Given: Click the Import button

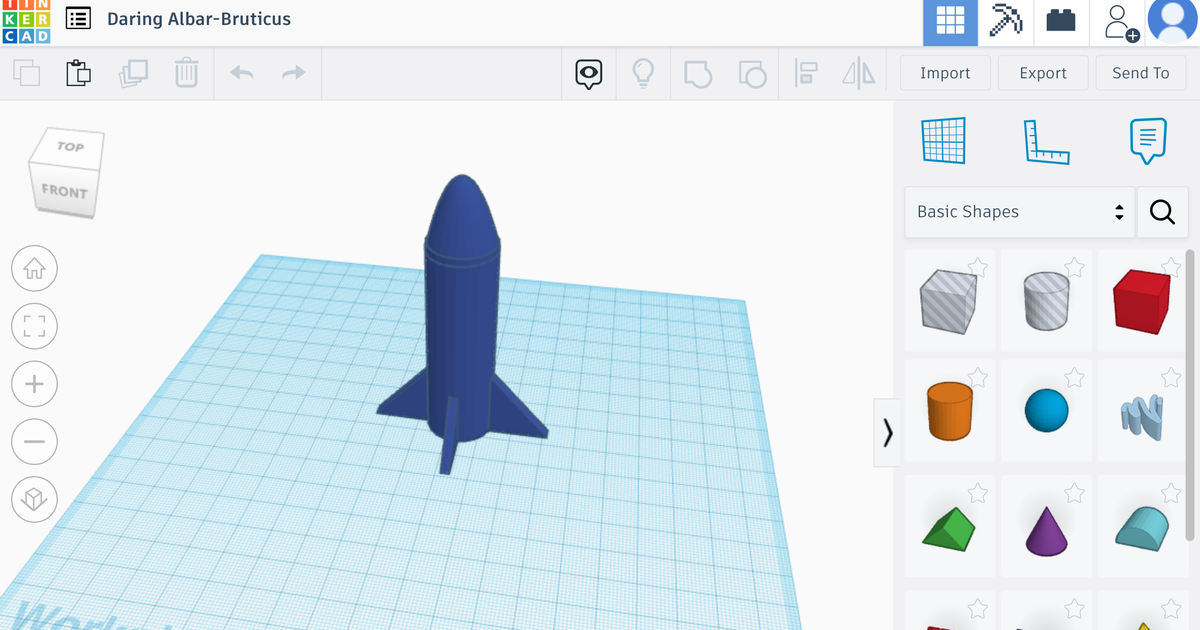Looking at the screenshot, I should pyautogui.click(x=944, y=72).
